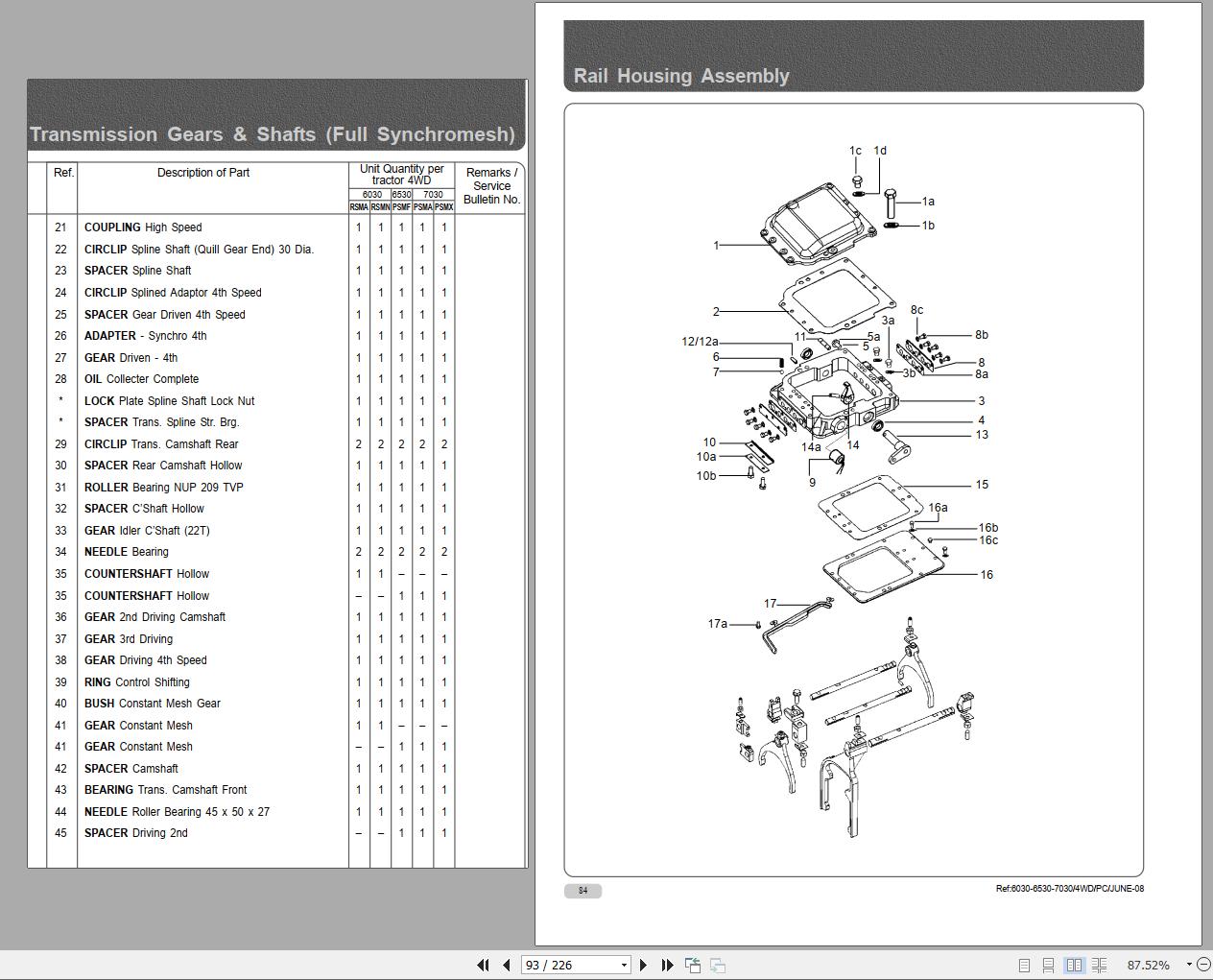1213x980 pixels.
Task: Enable continuous scrolling page view
Action: [x=1048, y=965]
